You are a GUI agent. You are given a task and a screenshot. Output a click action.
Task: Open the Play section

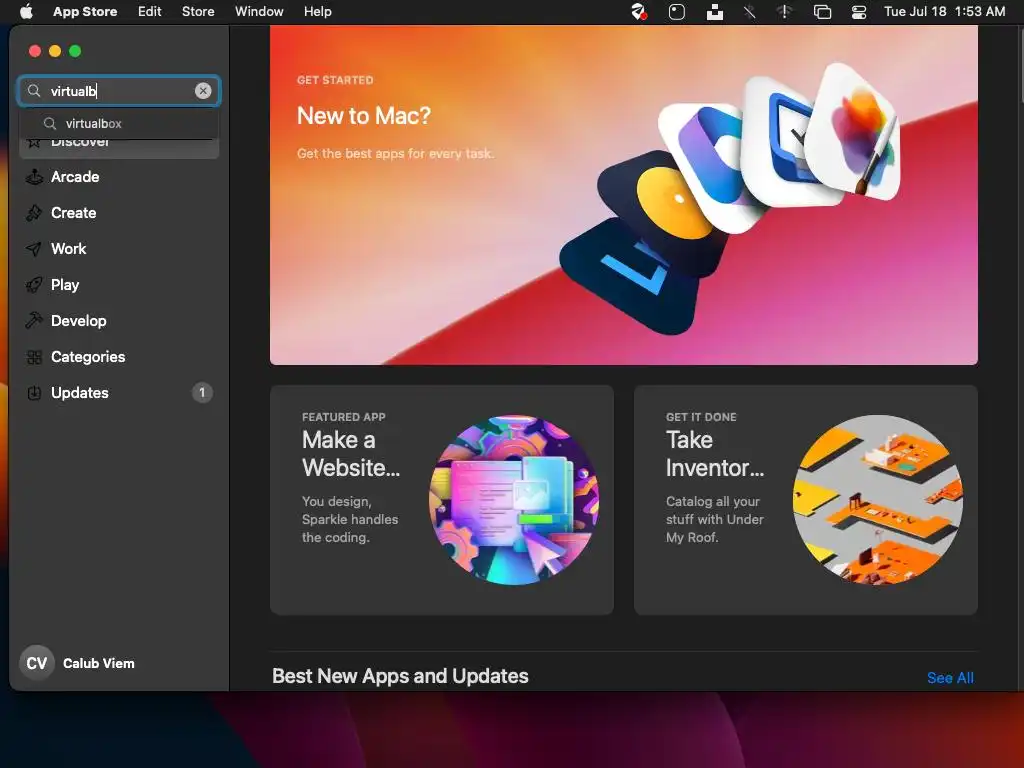(x=119, y=285)
